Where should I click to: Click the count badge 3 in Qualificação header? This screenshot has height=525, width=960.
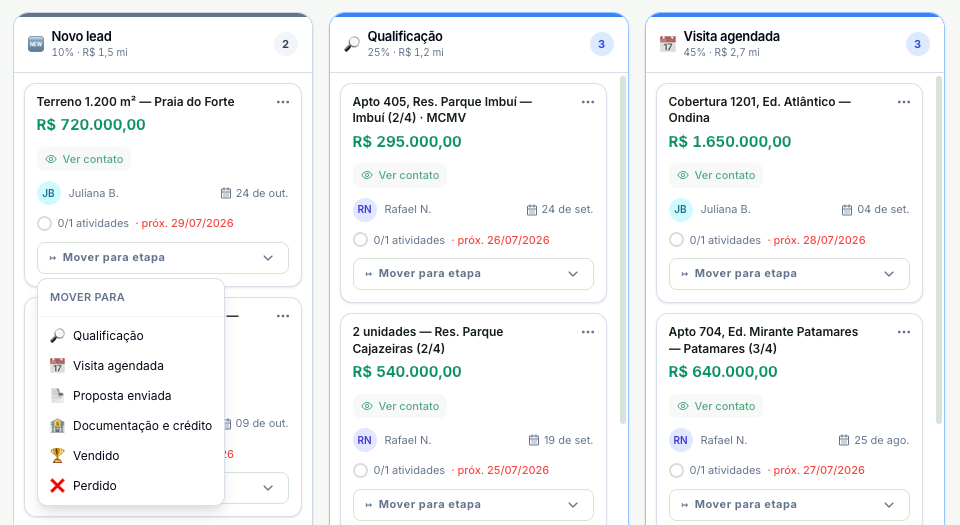pos(601,44)
